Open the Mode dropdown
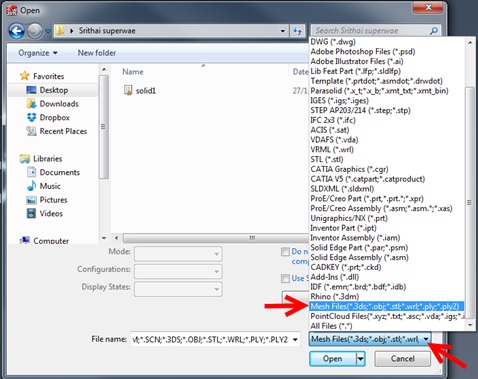 point(178,254)
